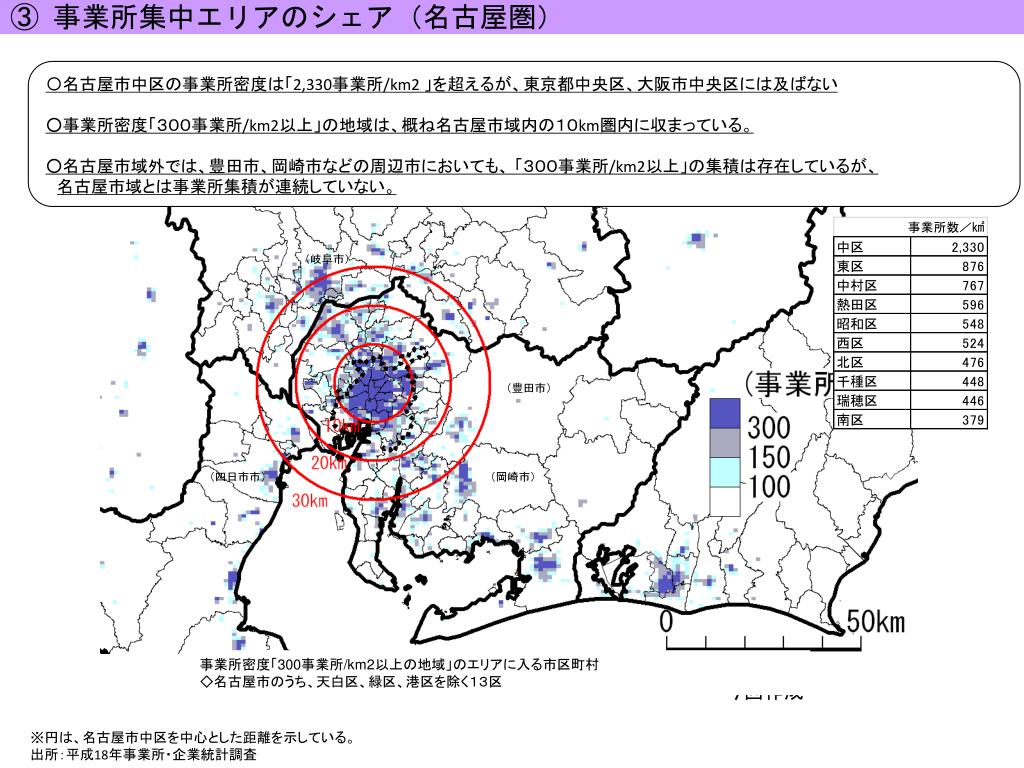Image resolution: width=1024 pixels, height=768 pixels.
Task: Click the caption 天白区、緑区、港区を除く13区
Action: point(409,682)
